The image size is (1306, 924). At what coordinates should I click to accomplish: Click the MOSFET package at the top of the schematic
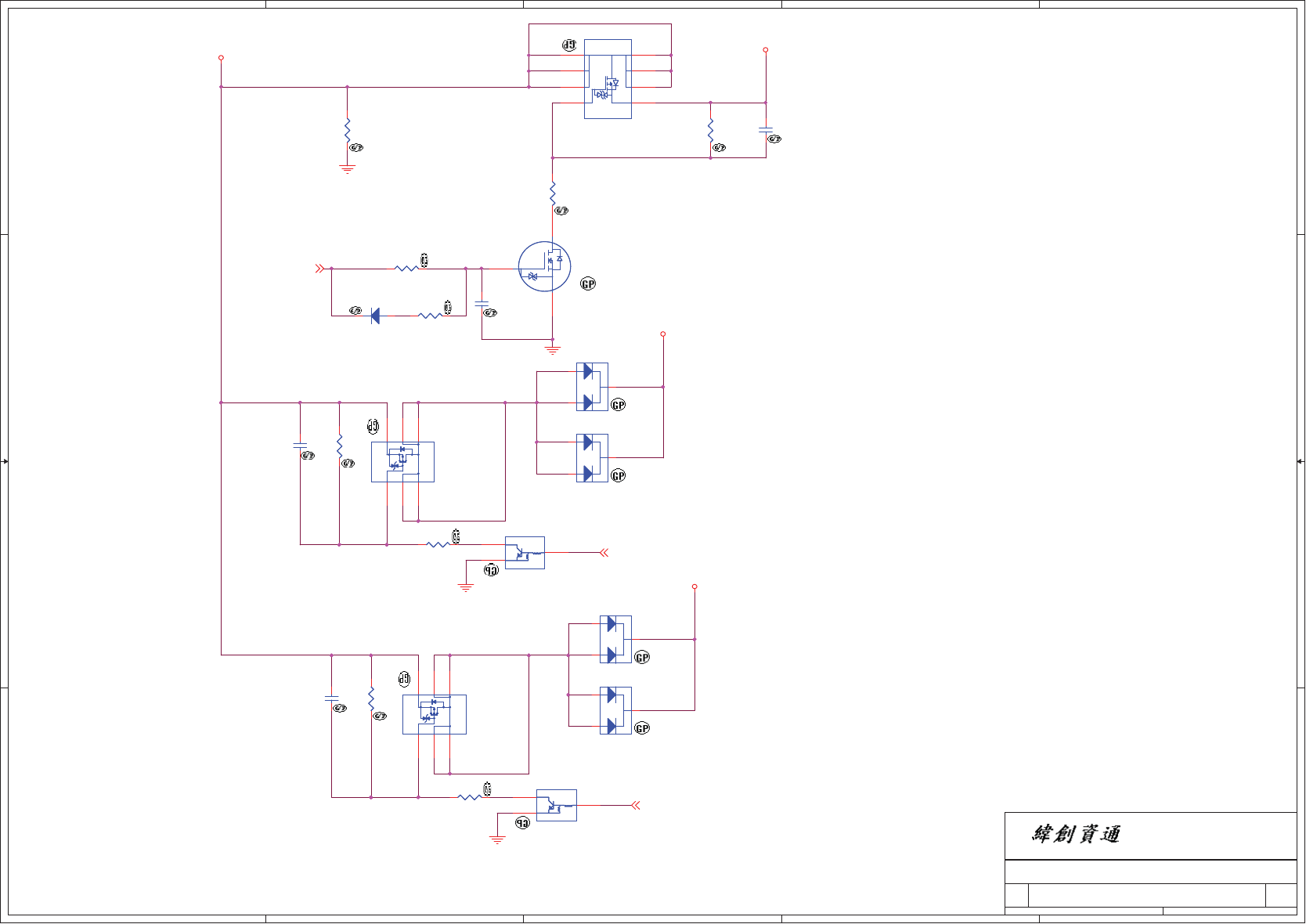pos(608,79)
